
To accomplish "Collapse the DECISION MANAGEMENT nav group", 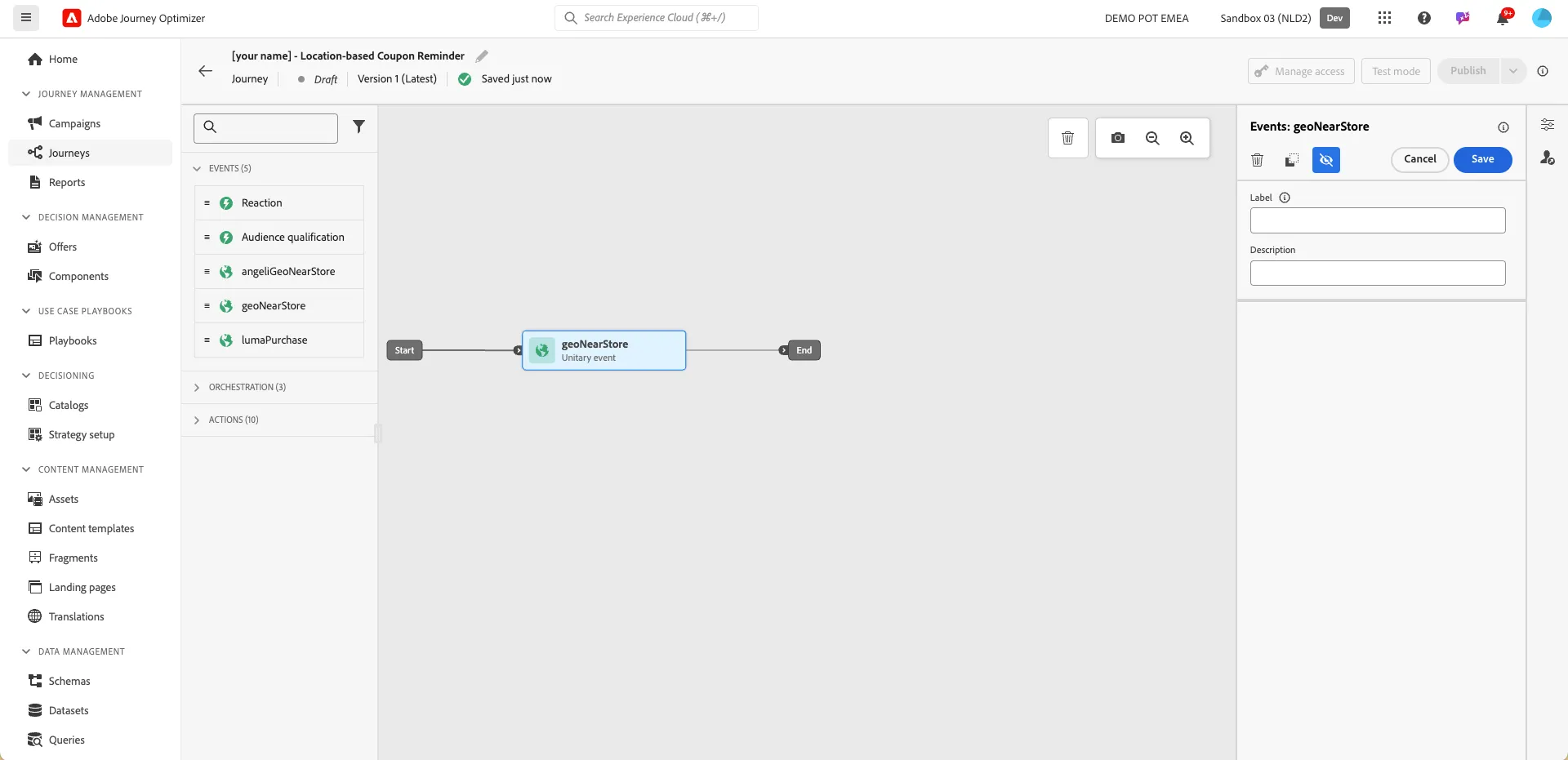I will [x=26, y=217].
